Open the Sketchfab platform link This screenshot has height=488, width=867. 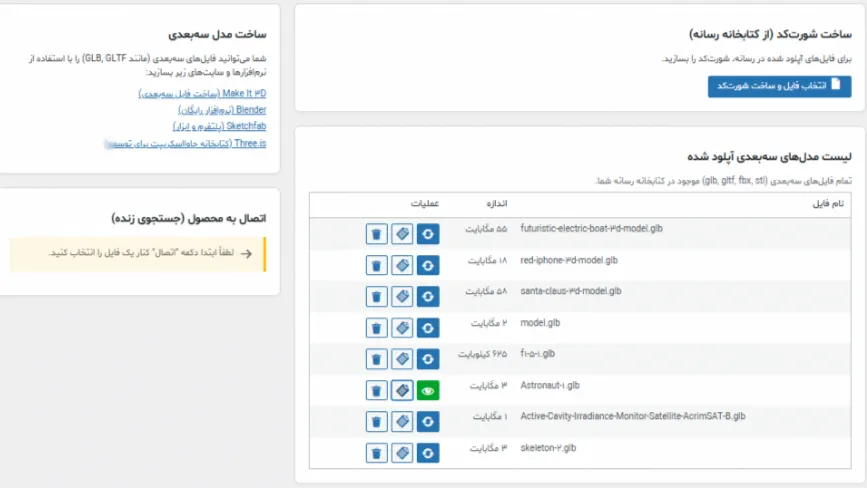coord(219,127)
